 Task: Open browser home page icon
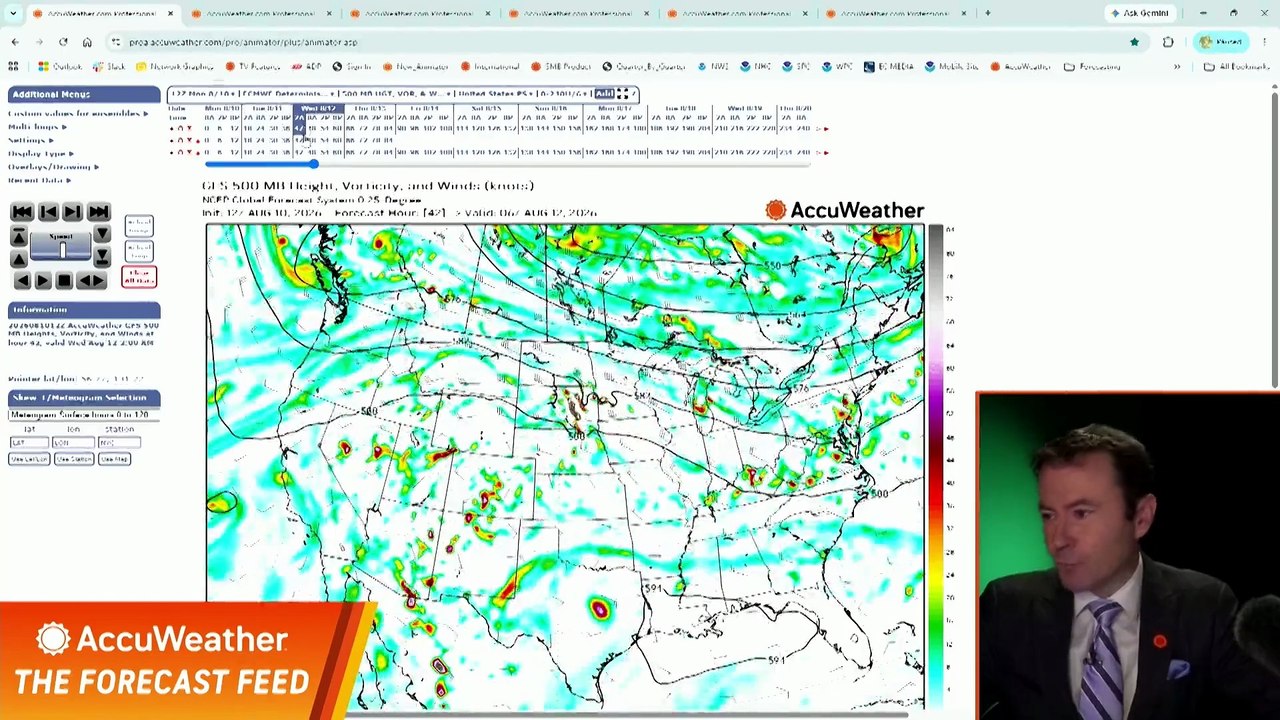(x=87, y=42)
